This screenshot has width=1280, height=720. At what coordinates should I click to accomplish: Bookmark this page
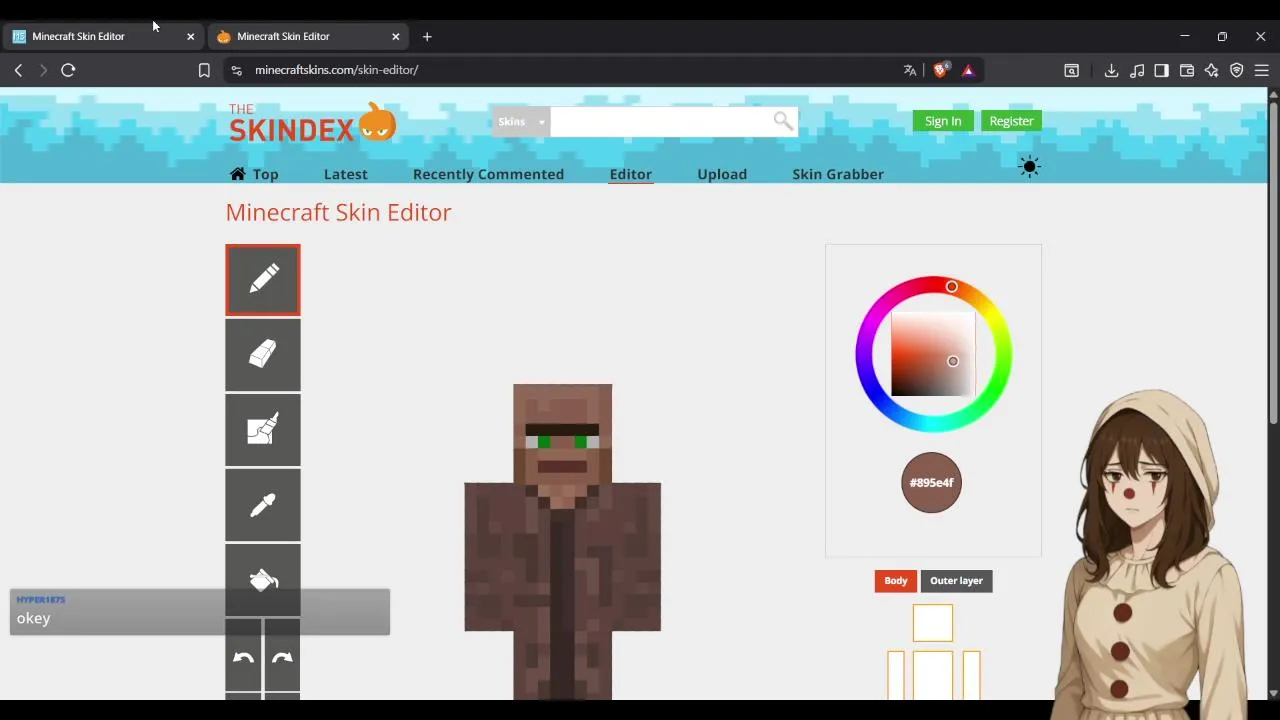[204, 70]
